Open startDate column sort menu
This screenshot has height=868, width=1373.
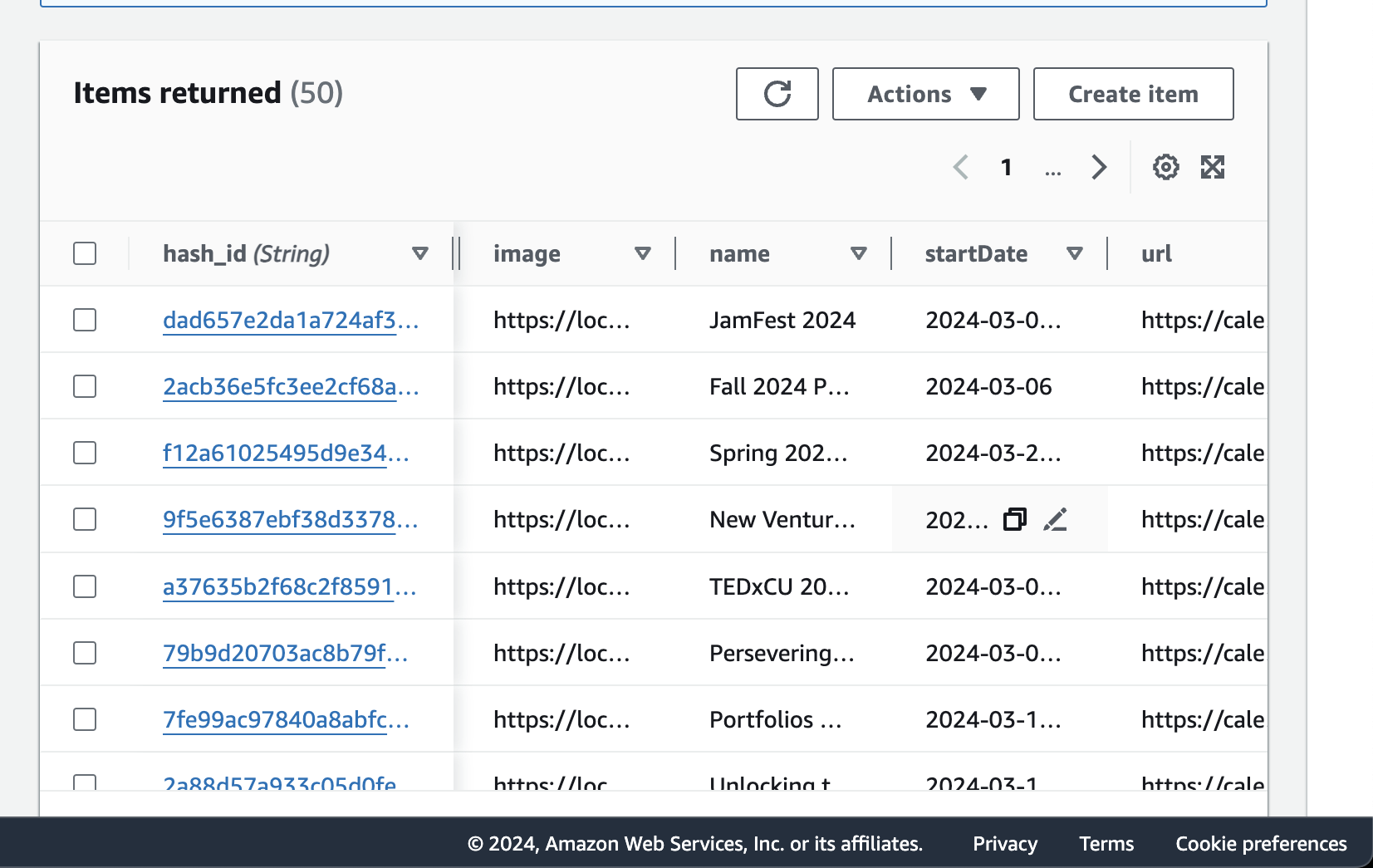pyautogui.click(x=1075, y=253)
